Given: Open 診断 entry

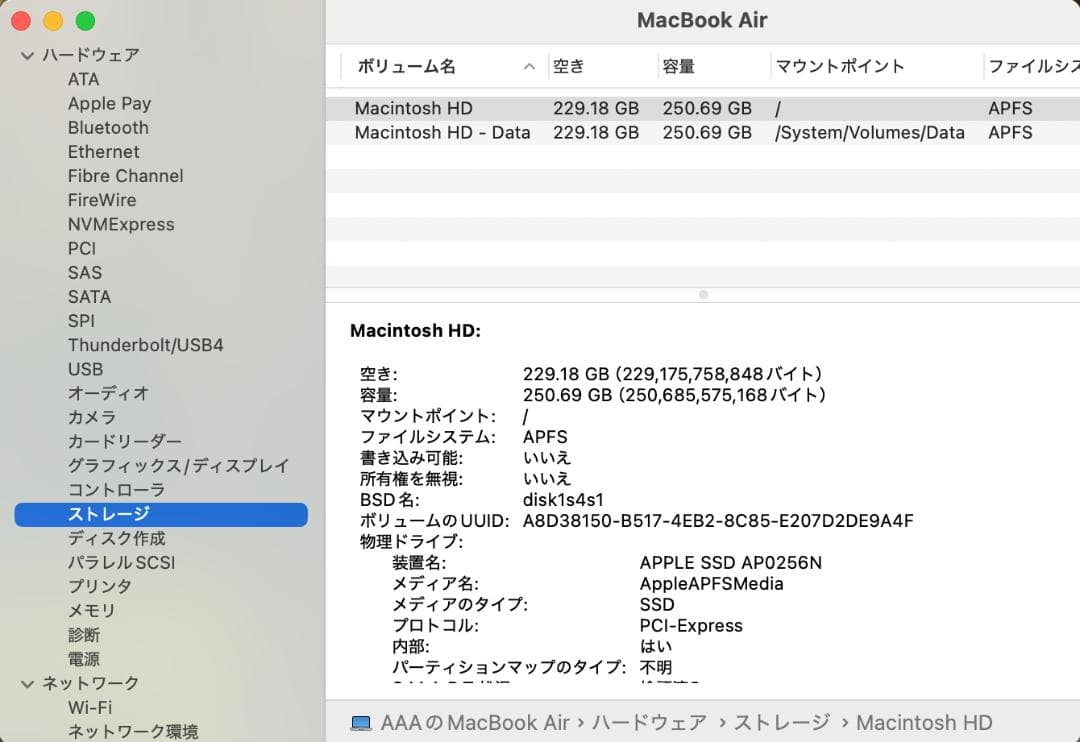Looking at the screenshot, I should click(x=83, y=635).
